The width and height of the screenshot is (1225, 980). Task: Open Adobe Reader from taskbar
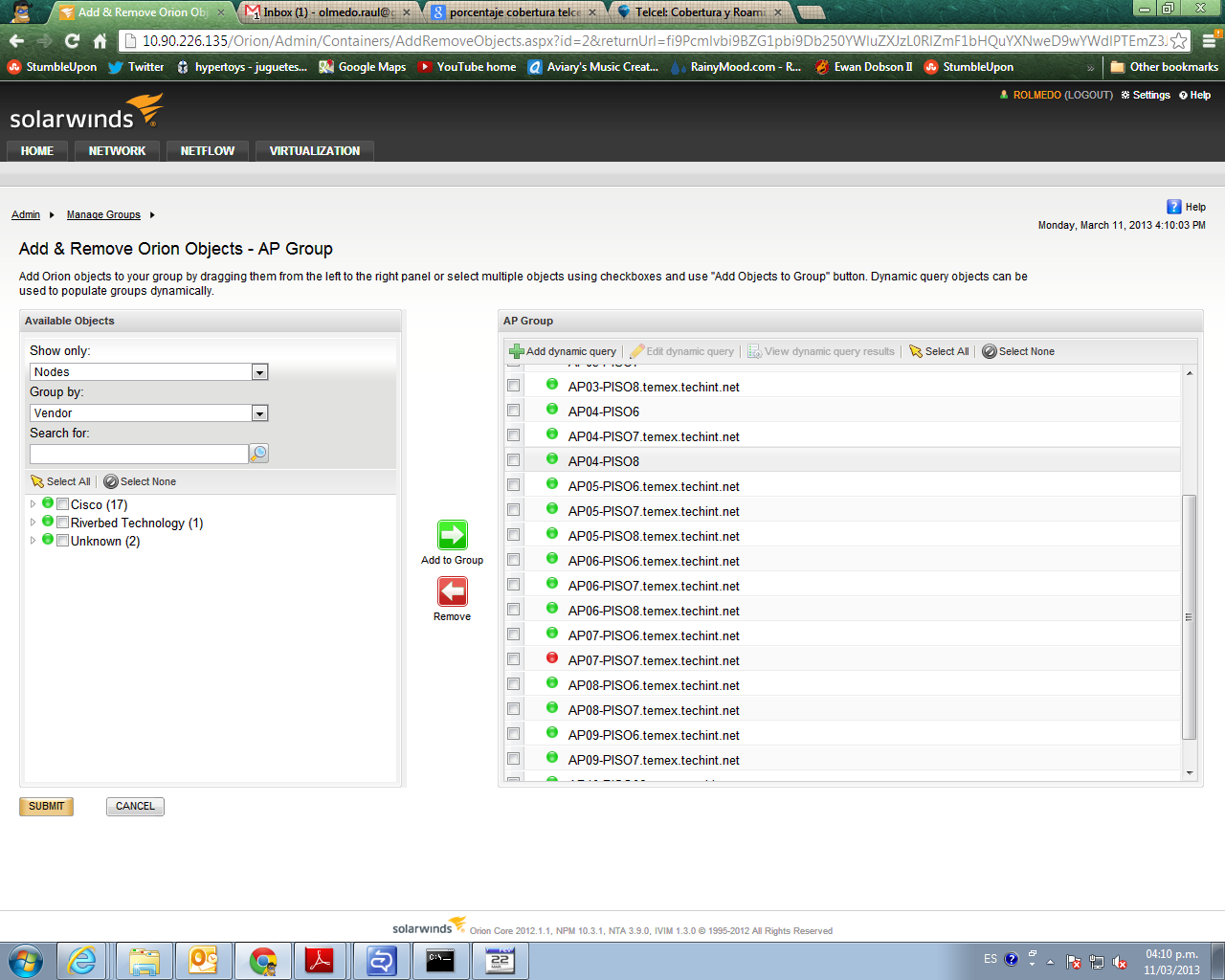pyautogui.click(x=320, y=961)
